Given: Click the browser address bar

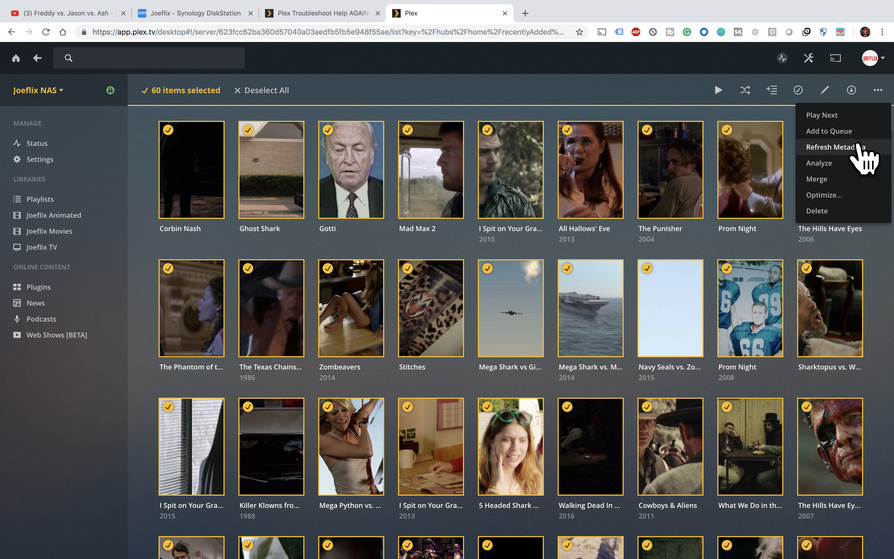Looking at the screenshot, I should tap(328, 32).
